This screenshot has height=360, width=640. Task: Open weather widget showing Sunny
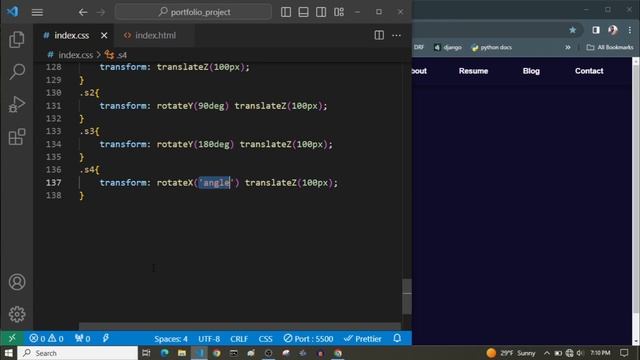pyautogui.click(x=511, y=353)
